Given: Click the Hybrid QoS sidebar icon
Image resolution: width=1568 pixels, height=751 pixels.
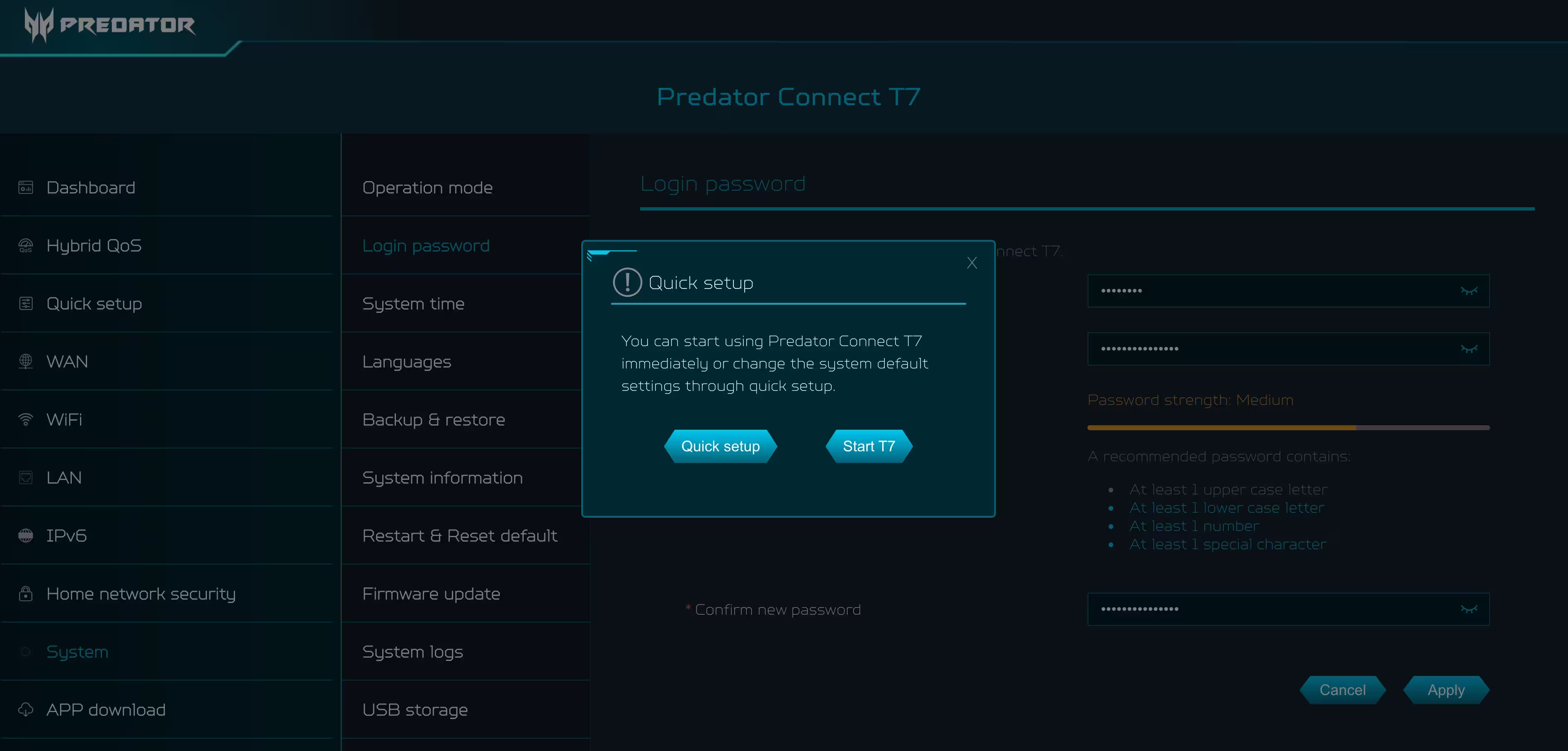Looking at the screenshot, I should [26, 245].
